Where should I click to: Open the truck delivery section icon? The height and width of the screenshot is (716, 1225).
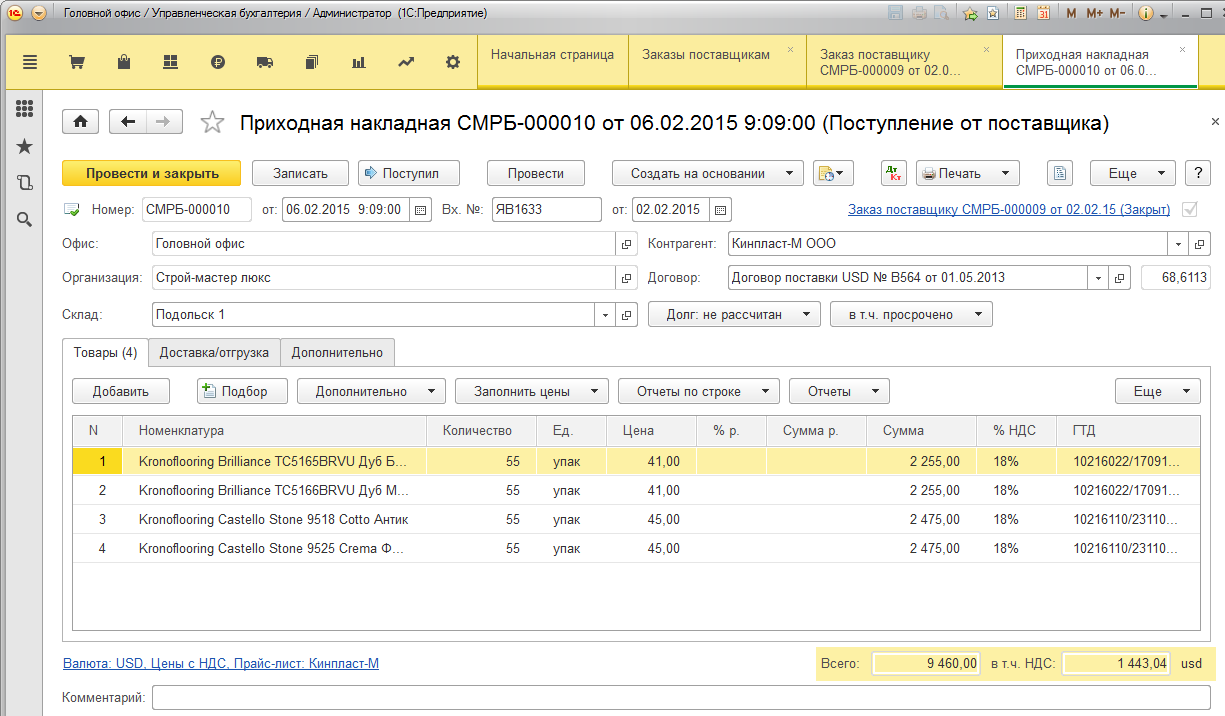(x=265, y=62)
